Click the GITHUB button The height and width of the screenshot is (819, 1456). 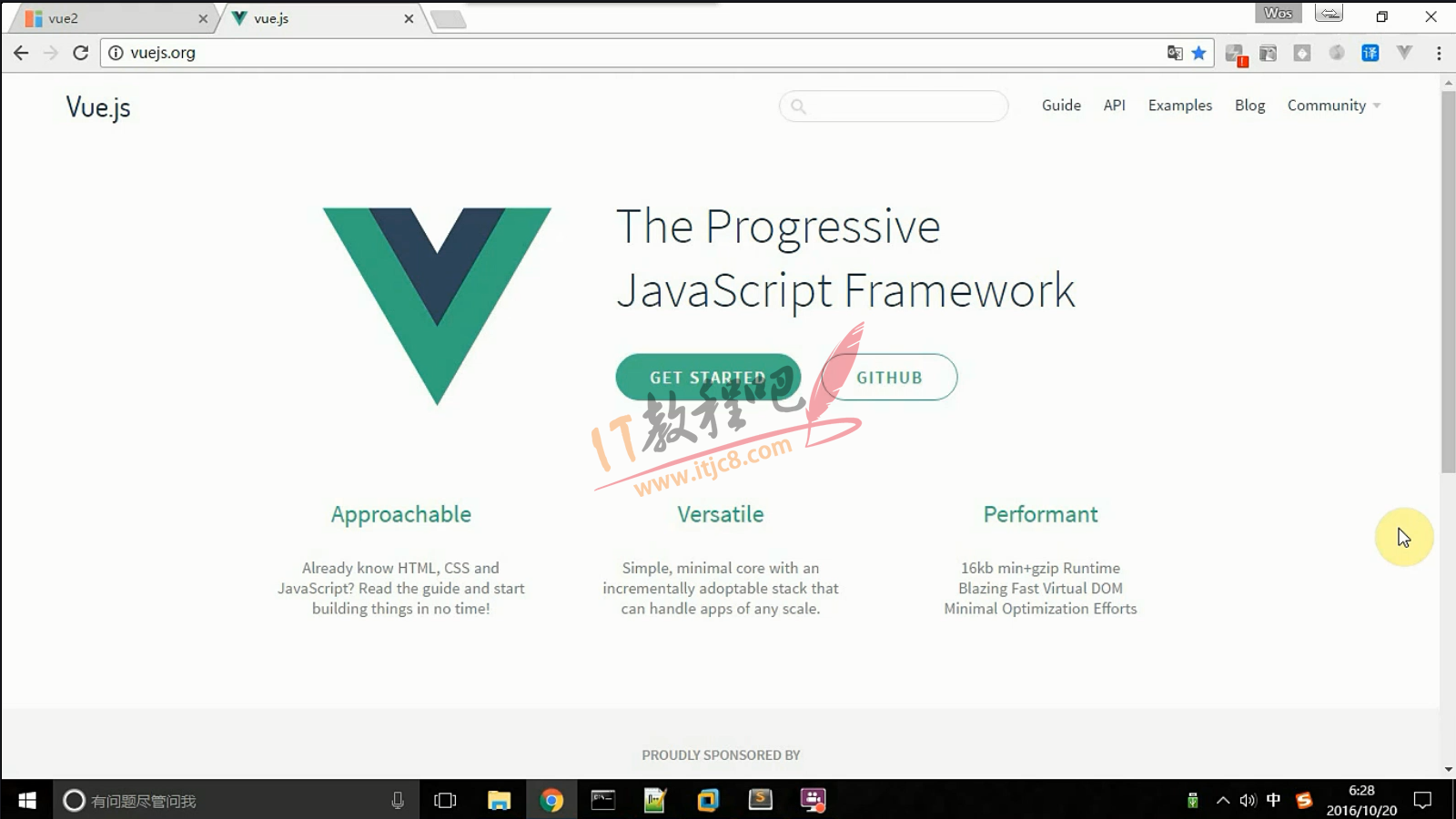click(889, 377)
